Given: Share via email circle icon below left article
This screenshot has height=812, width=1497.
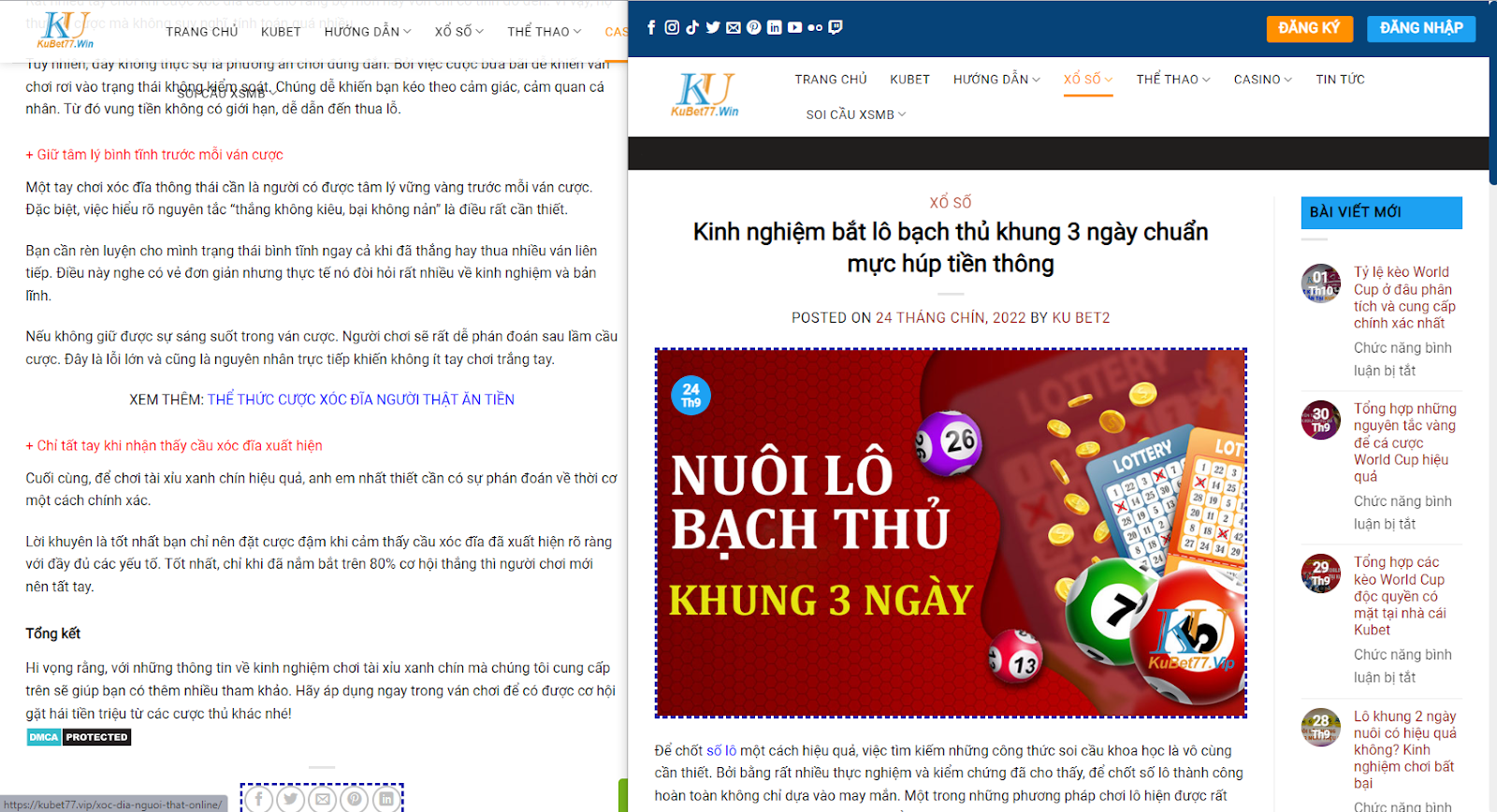Looking at the screenshot, I should tap(323, 799).
